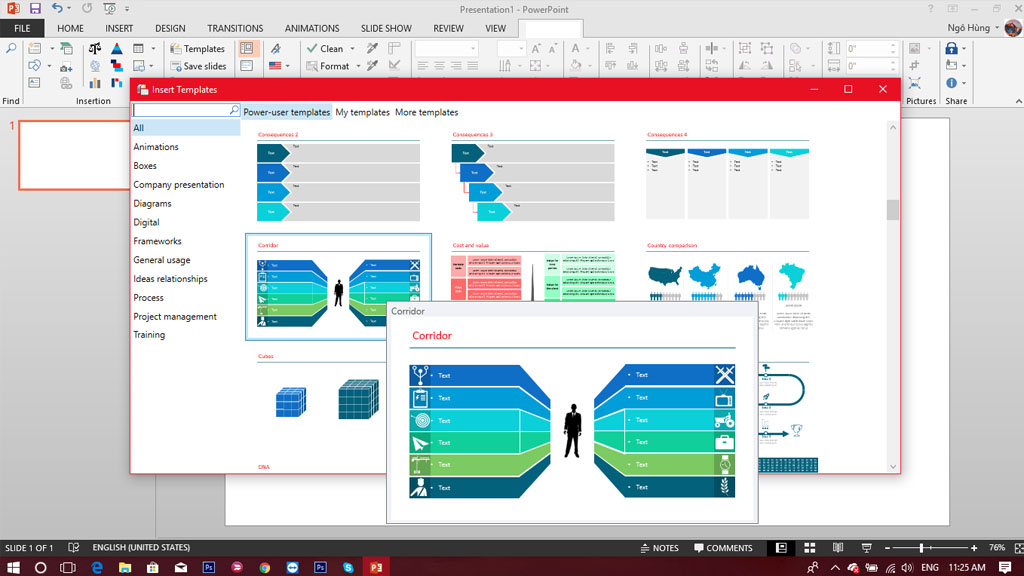This screenshot has width=1024, height=576.
Task: Switch to the DESIGN ribbon tab
Action: tap(170, 28)
